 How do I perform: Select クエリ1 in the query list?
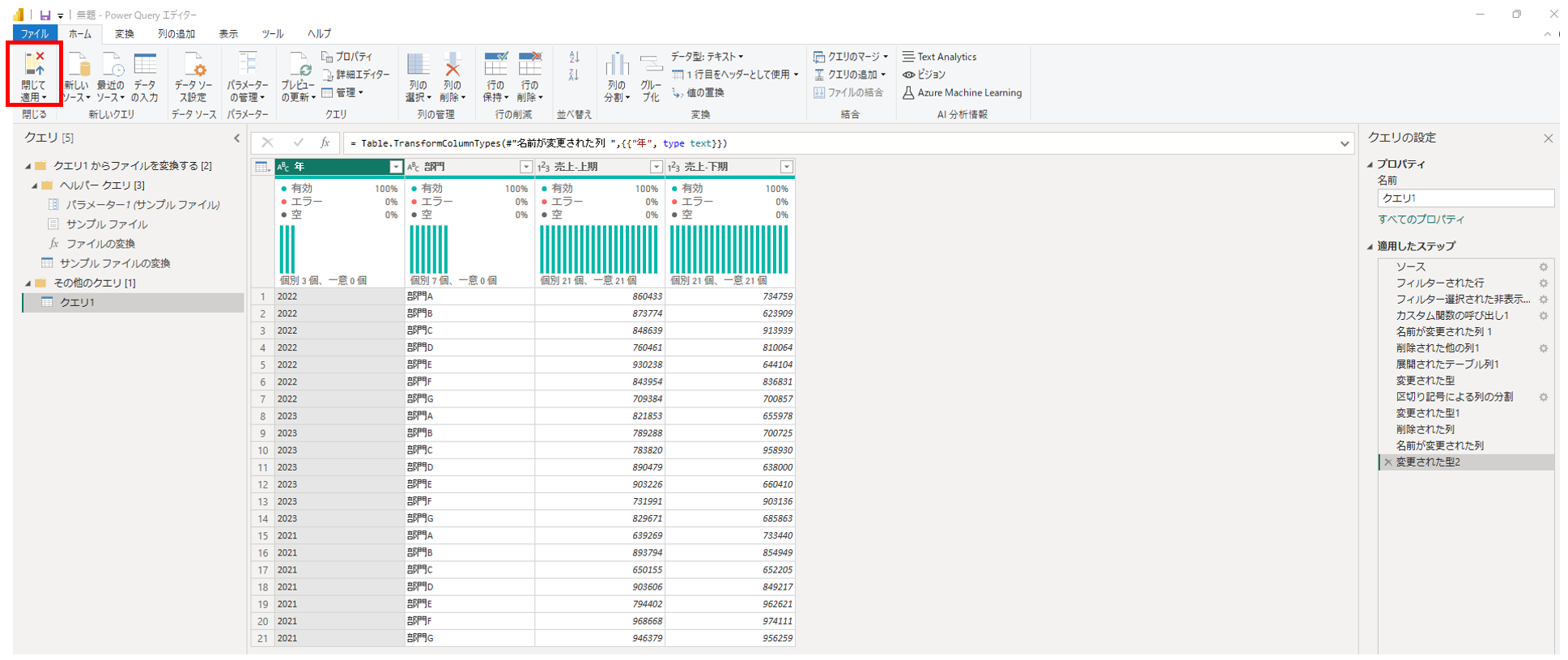[x=134, y=302]
